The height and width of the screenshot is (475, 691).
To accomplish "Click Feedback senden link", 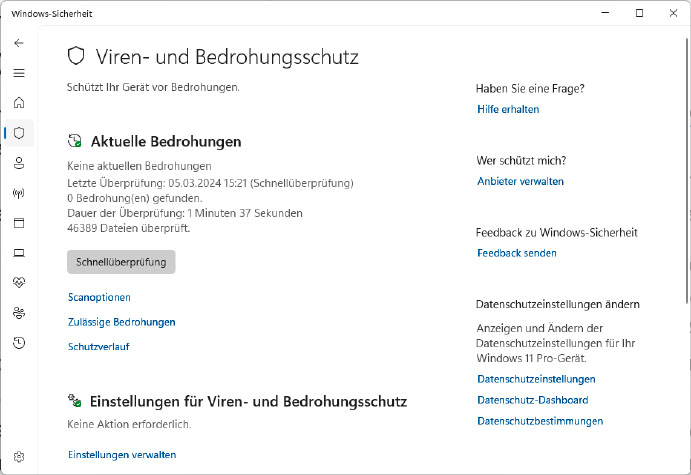I will pos(517,253).
